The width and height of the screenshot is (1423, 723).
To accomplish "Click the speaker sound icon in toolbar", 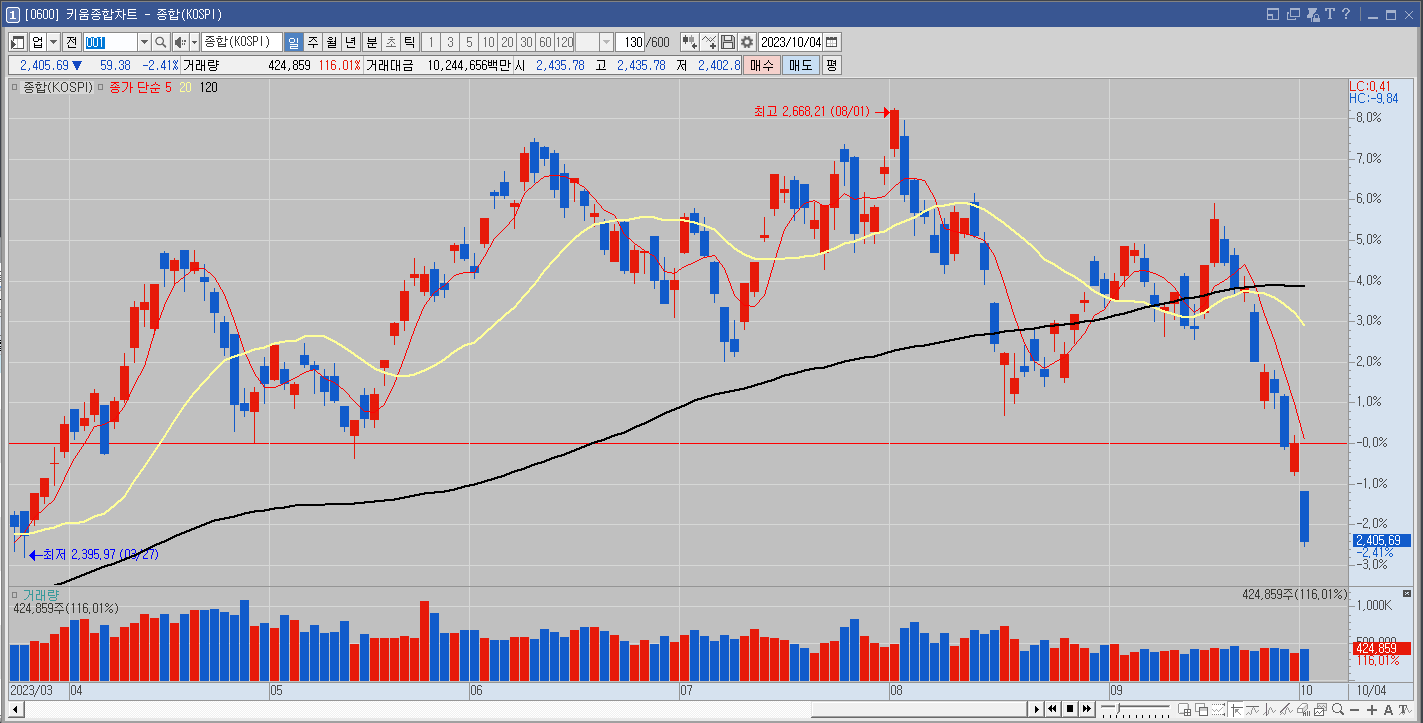I will 180,42.
